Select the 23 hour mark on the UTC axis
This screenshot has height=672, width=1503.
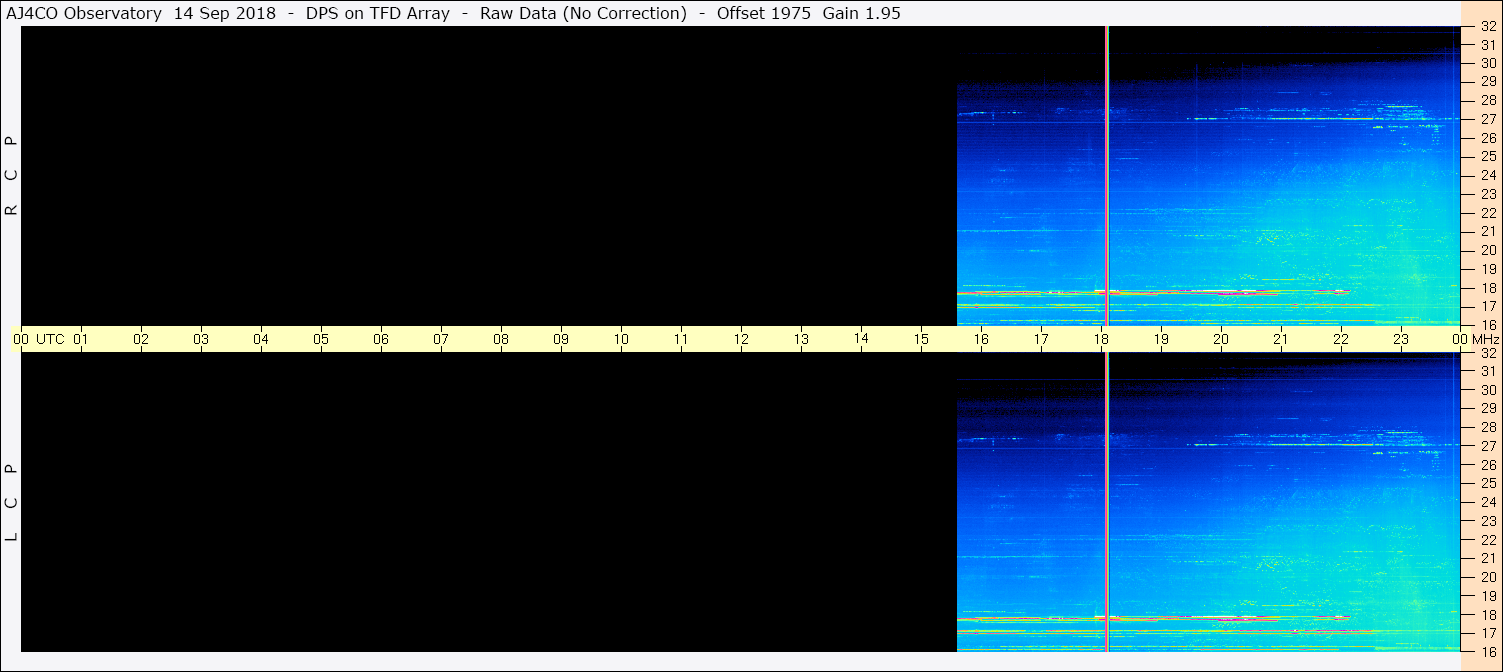point(1401,339)
